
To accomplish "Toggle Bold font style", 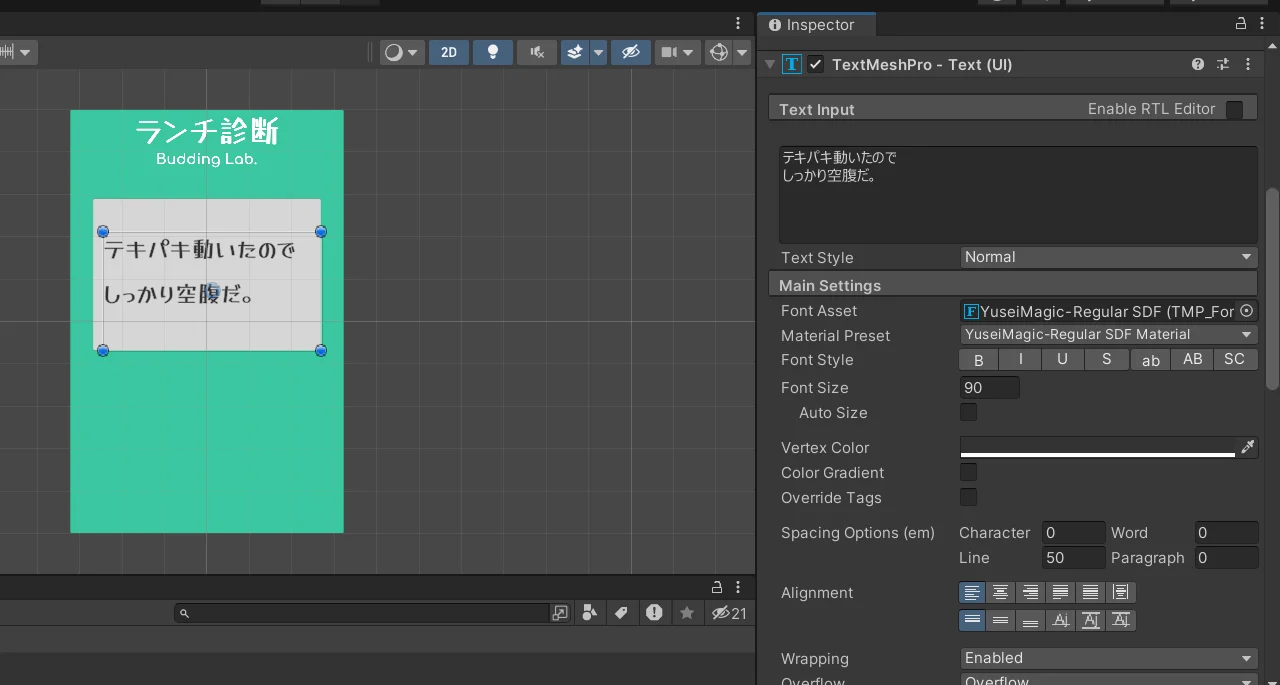I will (x=979, y=360).
